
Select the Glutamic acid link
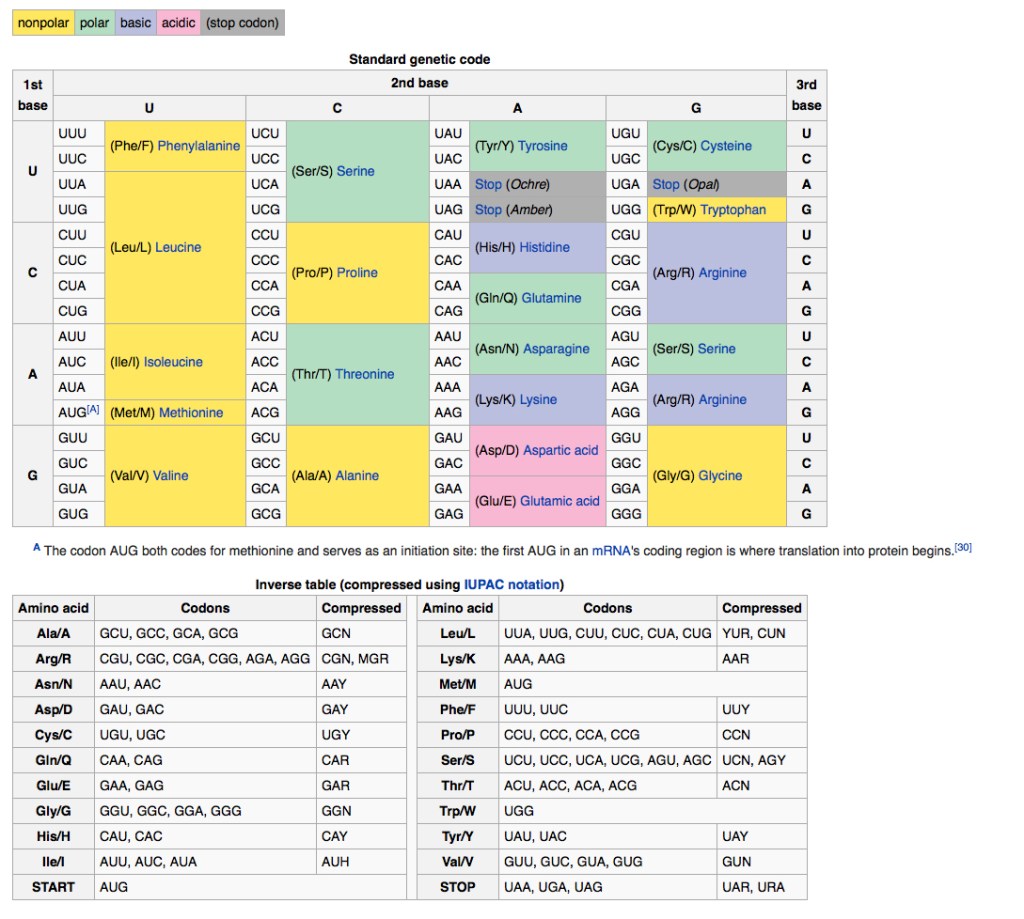560,501
